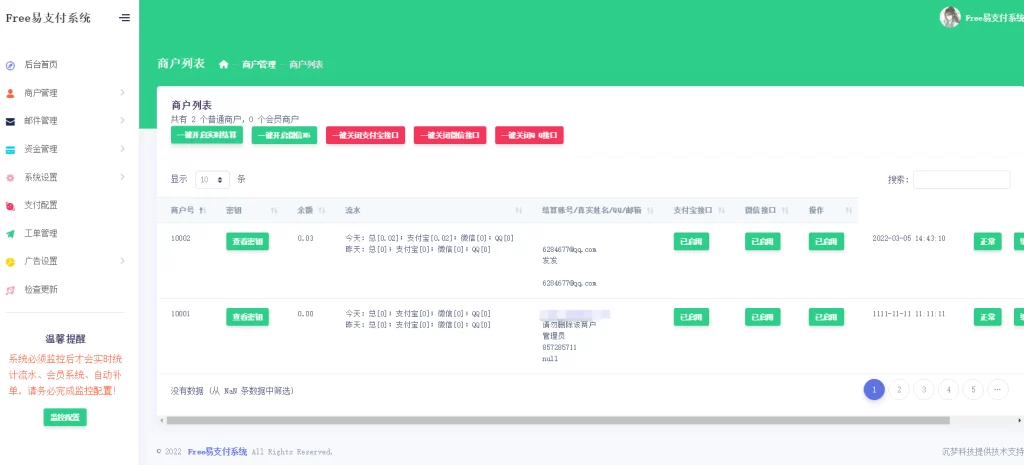This screenshot has width=1024, height=465.
Task: Expand 商户管理 submenu chevron
Action: pos(122,93)
